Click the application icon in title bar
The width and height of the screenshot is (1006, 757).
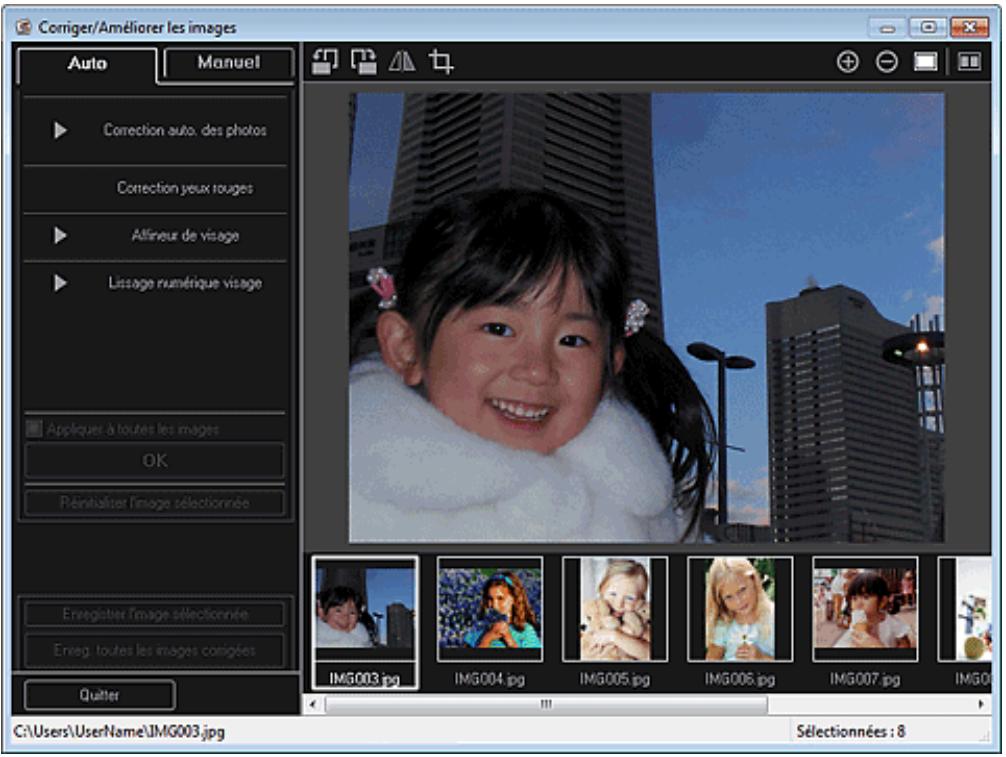coord(24,27)
